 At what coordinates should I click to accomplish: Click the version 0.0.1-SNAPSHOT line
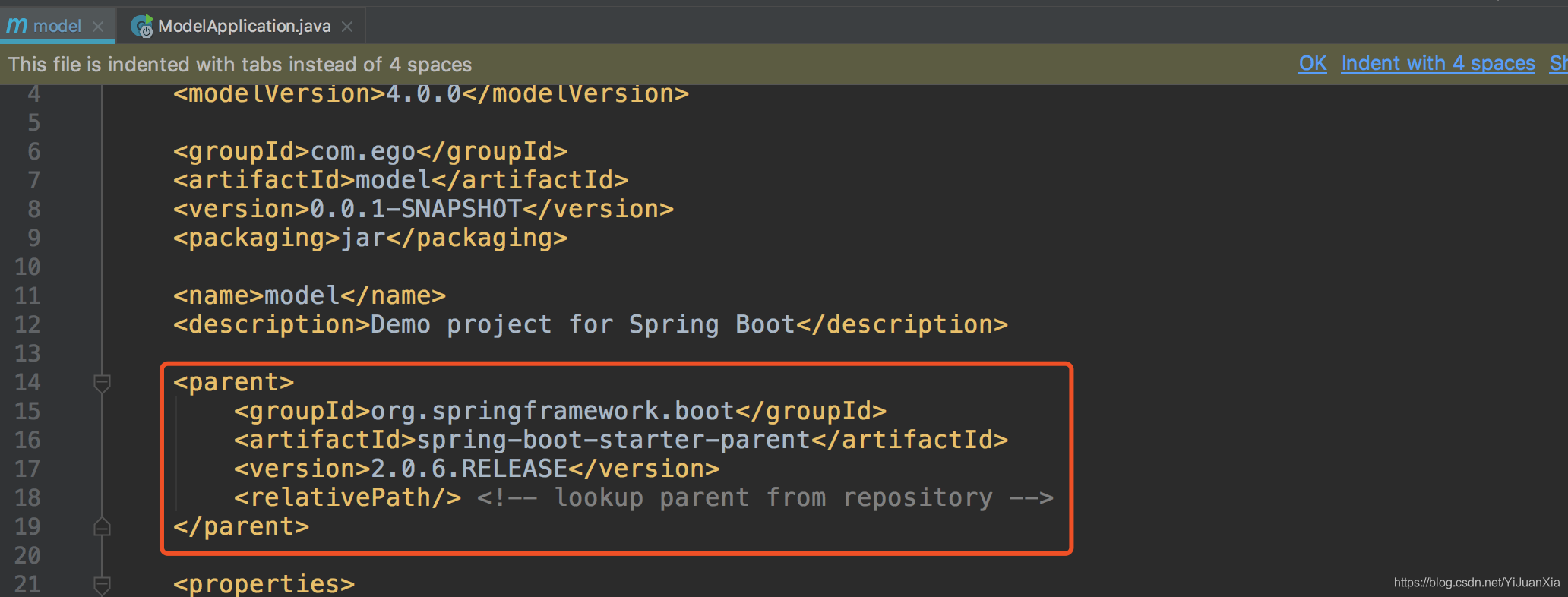[423, 210]
